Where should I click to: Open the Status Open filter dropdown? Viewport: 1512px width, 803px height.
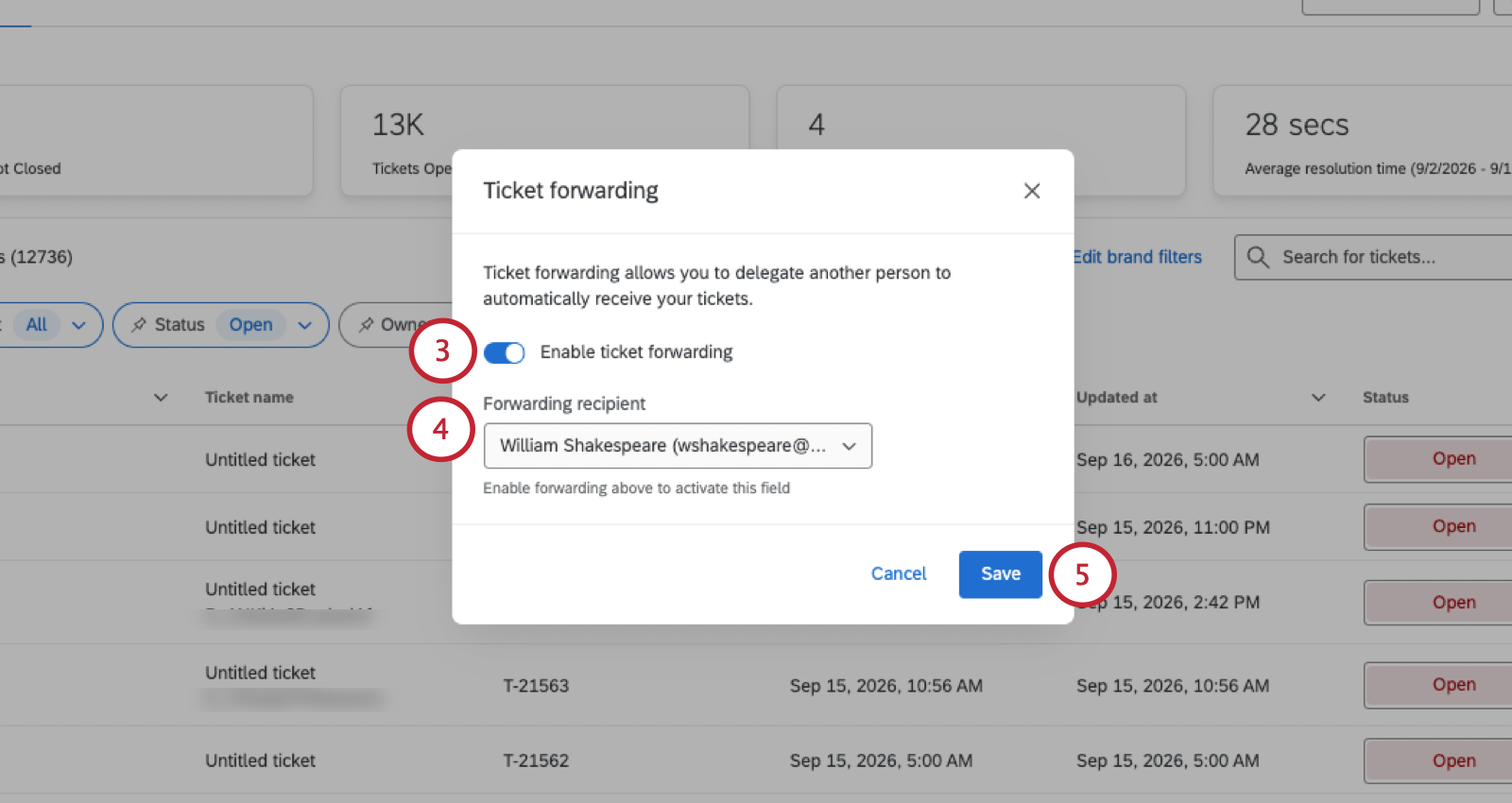click(221, 325)
